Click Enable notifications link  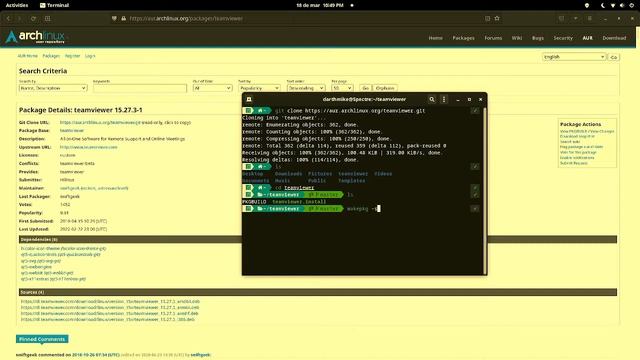pyautogui.click(x=577, y=158)
